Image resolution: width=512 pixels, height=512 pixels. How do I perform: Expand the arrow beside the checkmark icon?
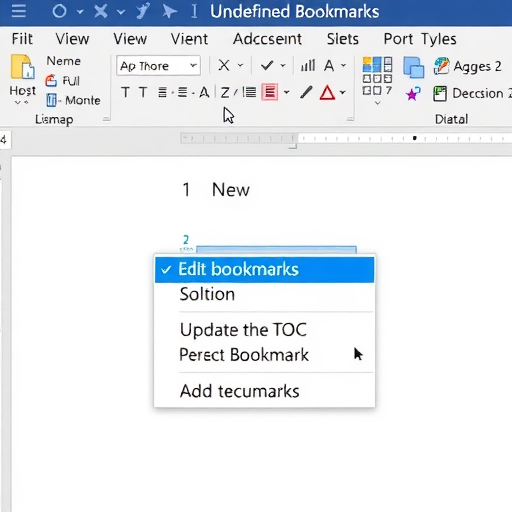pos(283,65)
